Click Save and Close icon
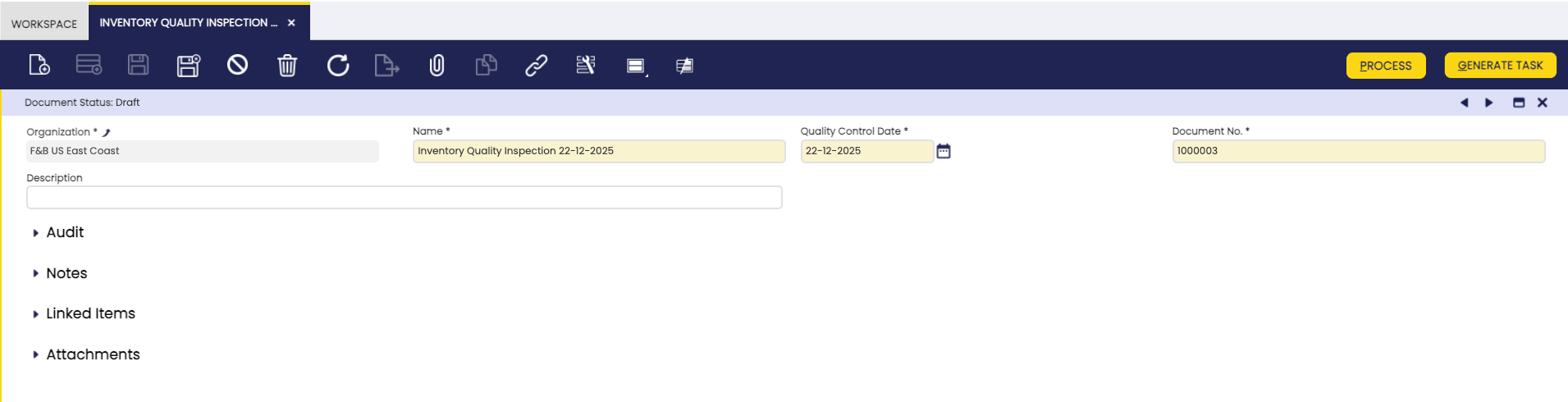 pos(188,65)
